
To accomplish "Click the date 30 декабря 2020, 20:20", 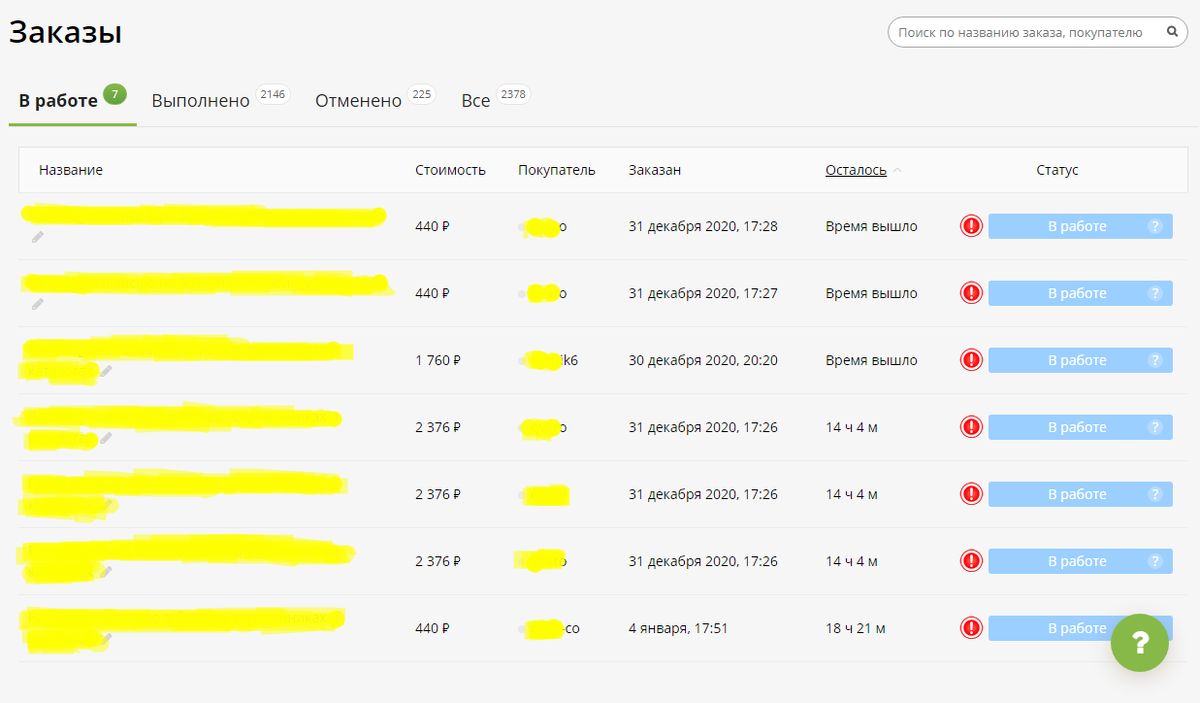I will [x=703, y=360].
